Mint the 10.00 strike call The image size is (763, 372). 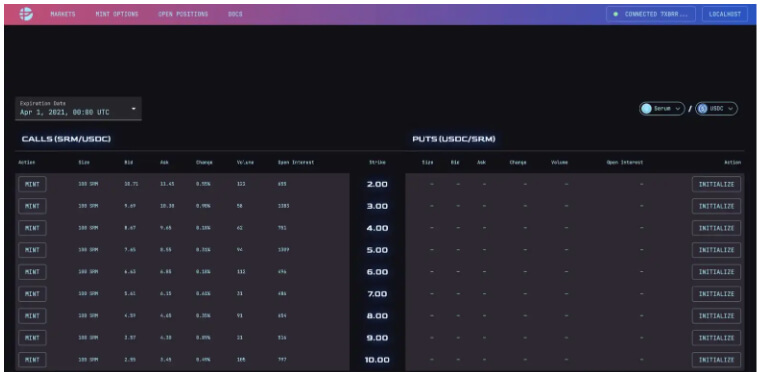32,359
